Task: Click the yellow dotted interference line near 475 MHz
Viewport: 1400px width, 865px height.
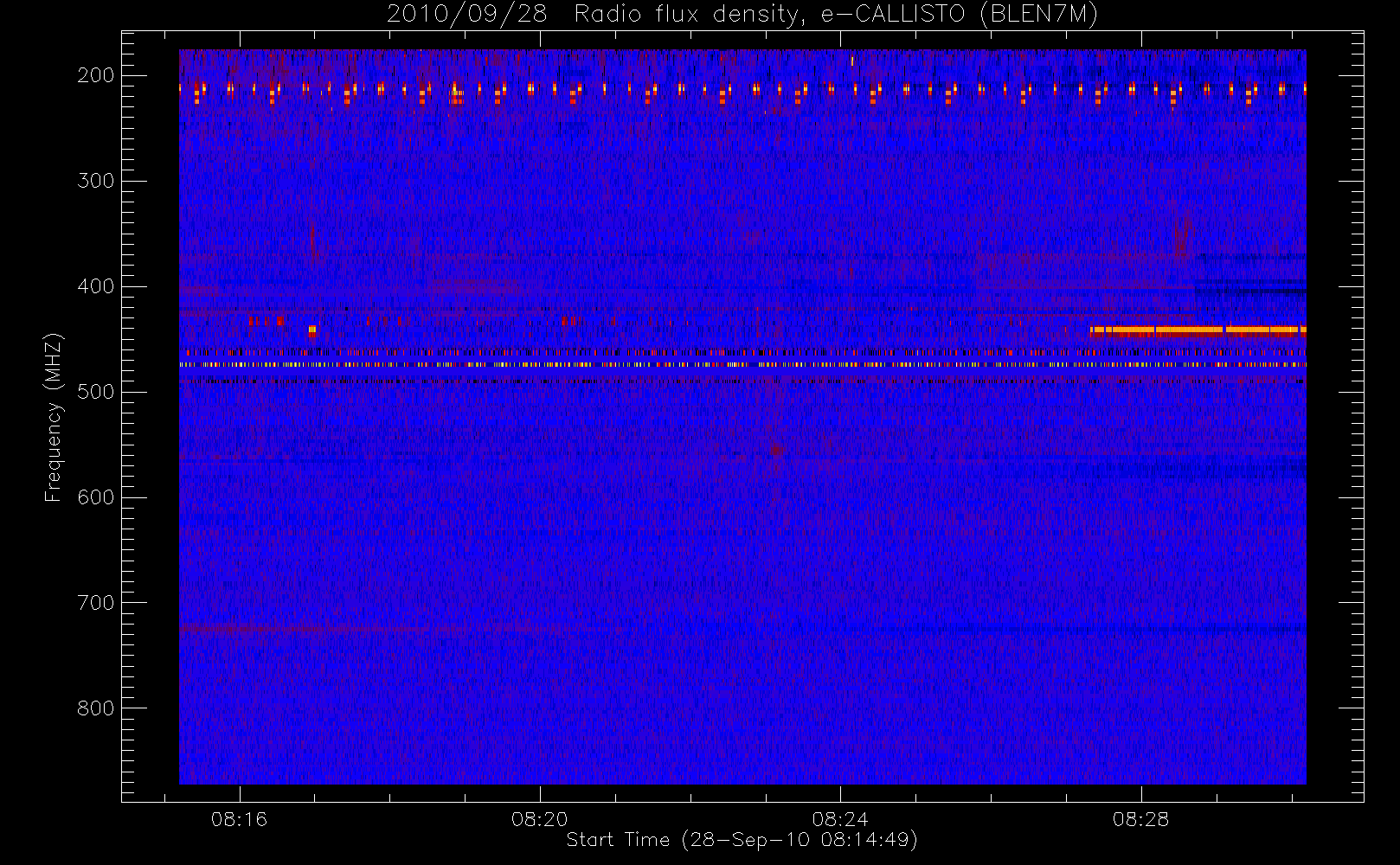Action: [x=742, y=365]
